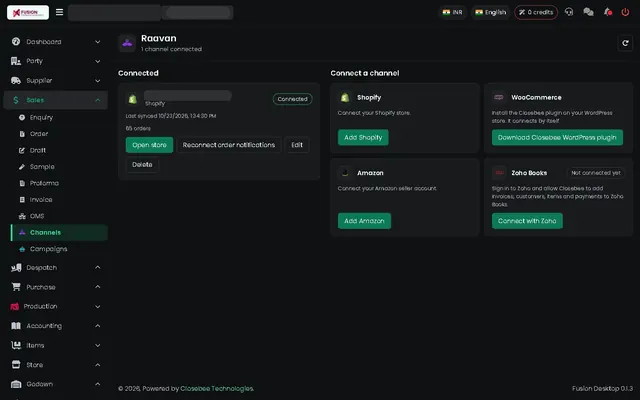The image size is (640, 400).
Task: Click 'Fusion Desktop 0.1.3' version text
Action: pos(602,389)
